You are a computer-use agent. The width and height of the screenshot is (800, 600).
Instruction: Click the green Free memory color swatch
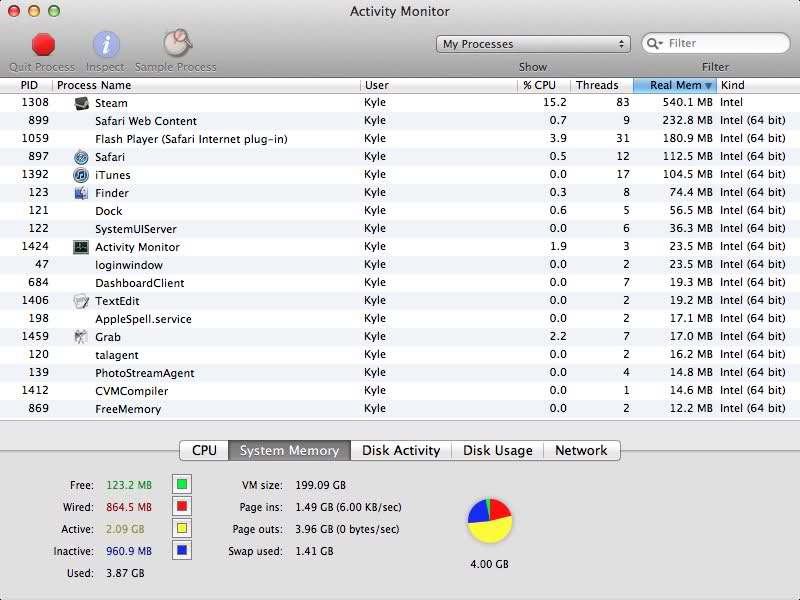tap(182, 484)
